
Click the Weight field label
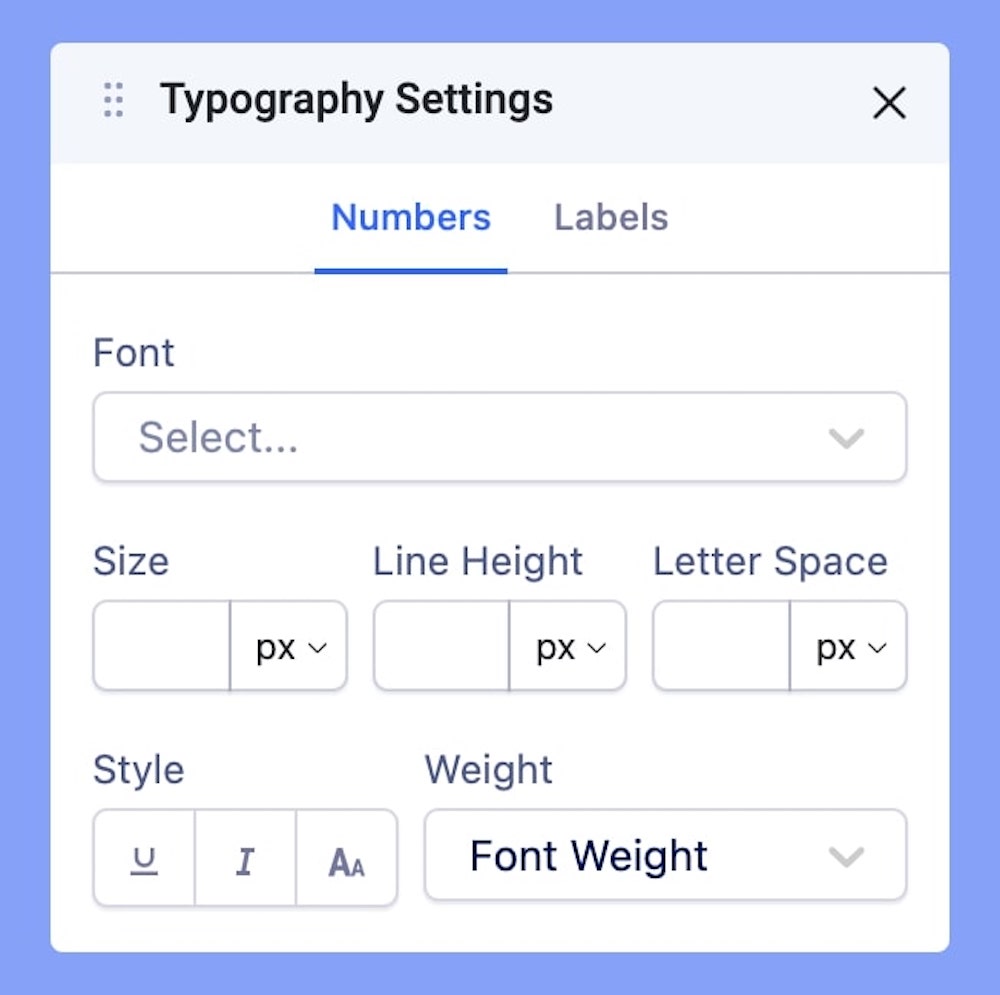point(488,770)
